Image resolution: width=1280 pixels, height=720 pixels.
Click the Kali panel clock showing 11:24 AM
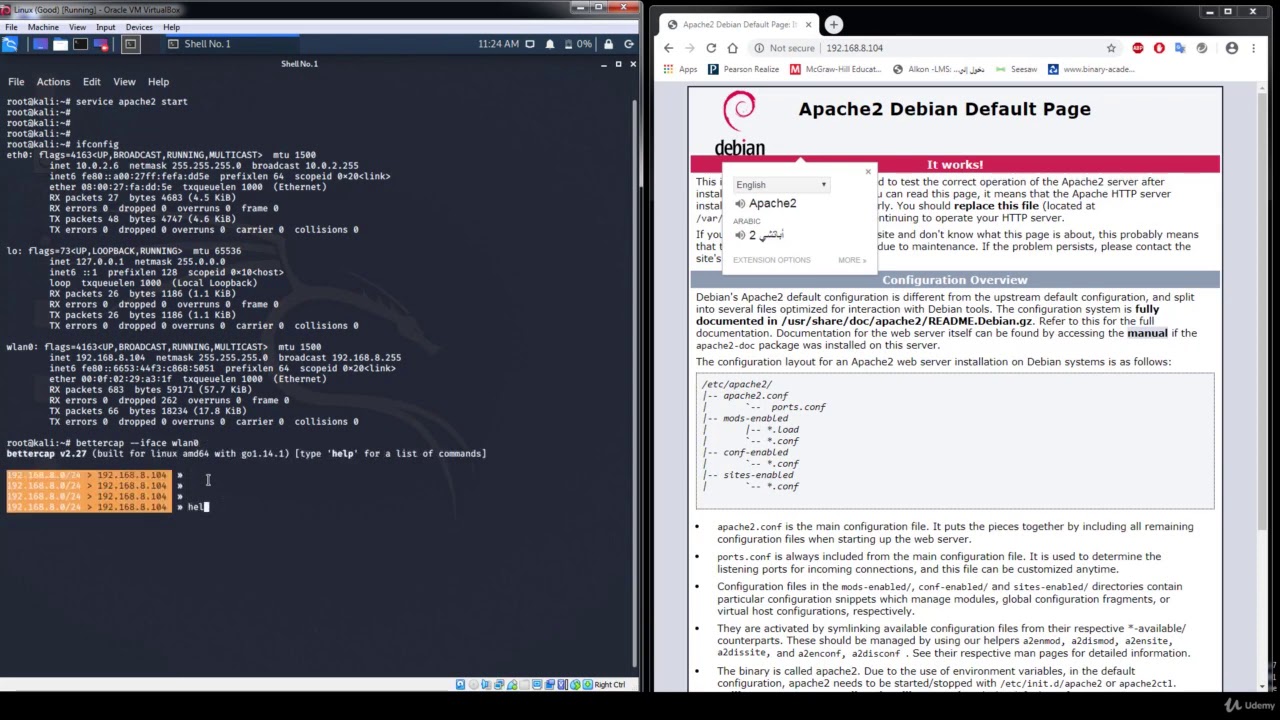pyautogui.click(x=498, y=44)
